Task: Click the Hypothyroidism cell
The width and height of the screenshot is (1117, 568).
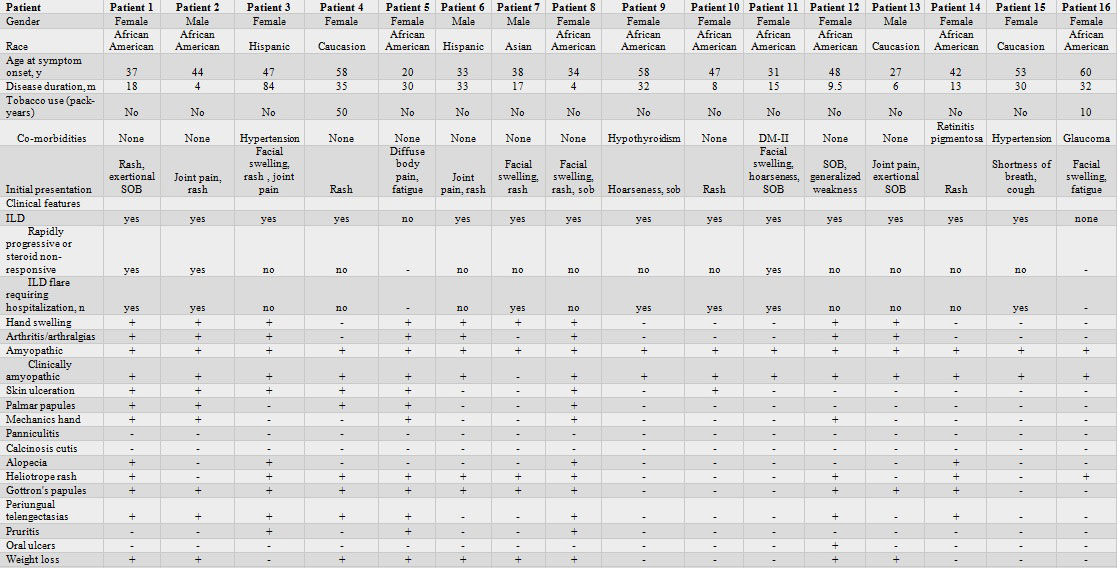Action: pyautogui.click(x=641, y=138)
